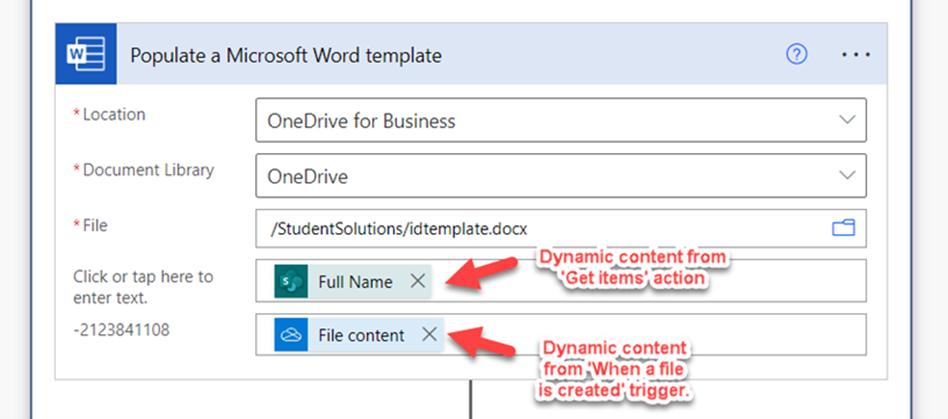Expand the Location dropdown
The height and width of the screenshot is (419, 948).
(848, 120)
